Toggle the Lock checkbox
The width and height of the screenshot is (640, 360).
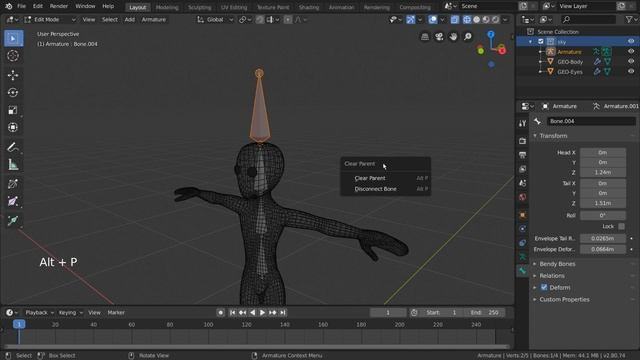[621, 226]
